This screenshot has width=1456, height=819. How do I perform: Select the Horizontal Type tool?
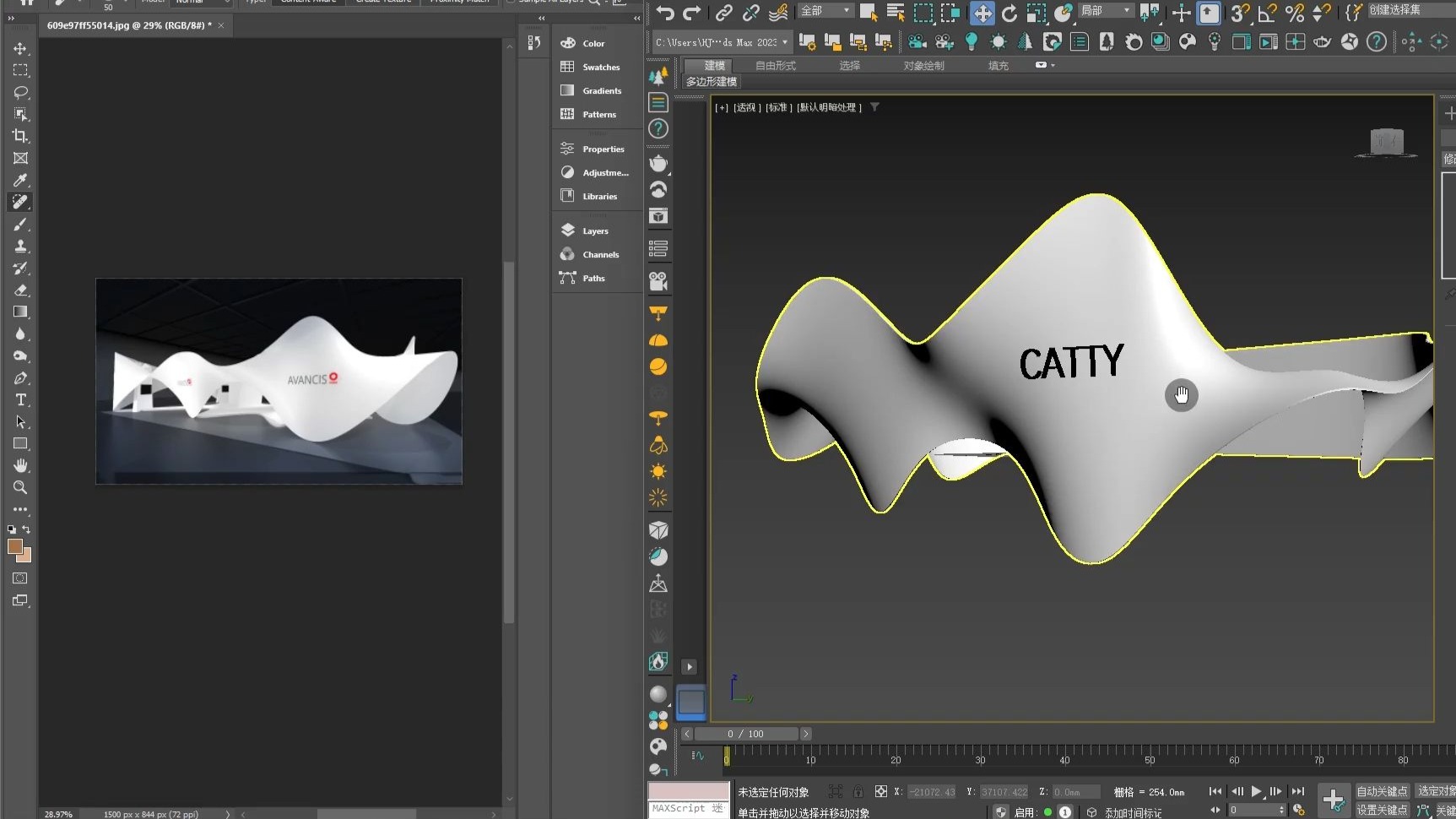tap(20, 400)
